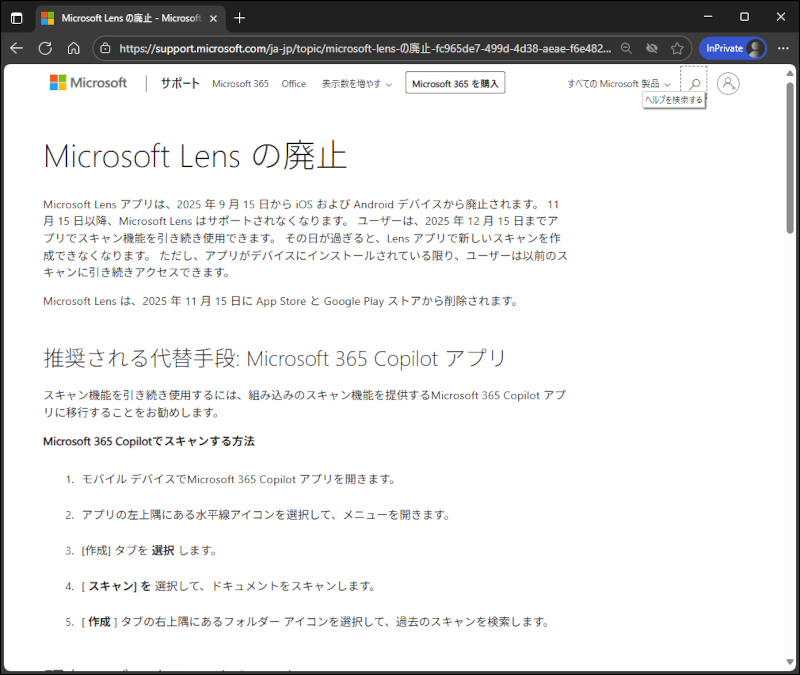This screenshot has width=800, height=675.
Task: Click the address bar URL field
Action: point(360,48)
